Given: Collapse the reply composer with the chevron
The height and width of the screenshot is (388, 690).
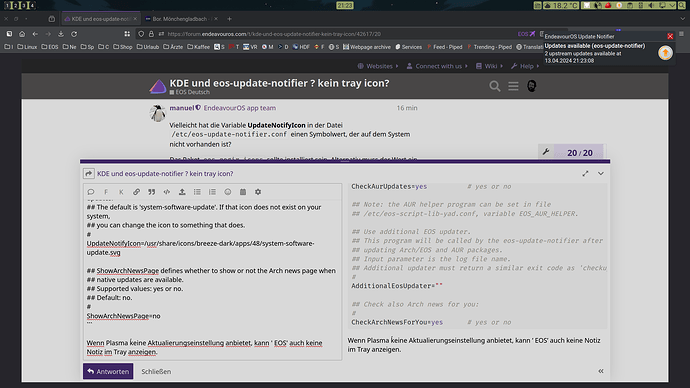Looking at the screenshot, I should 601,174.
